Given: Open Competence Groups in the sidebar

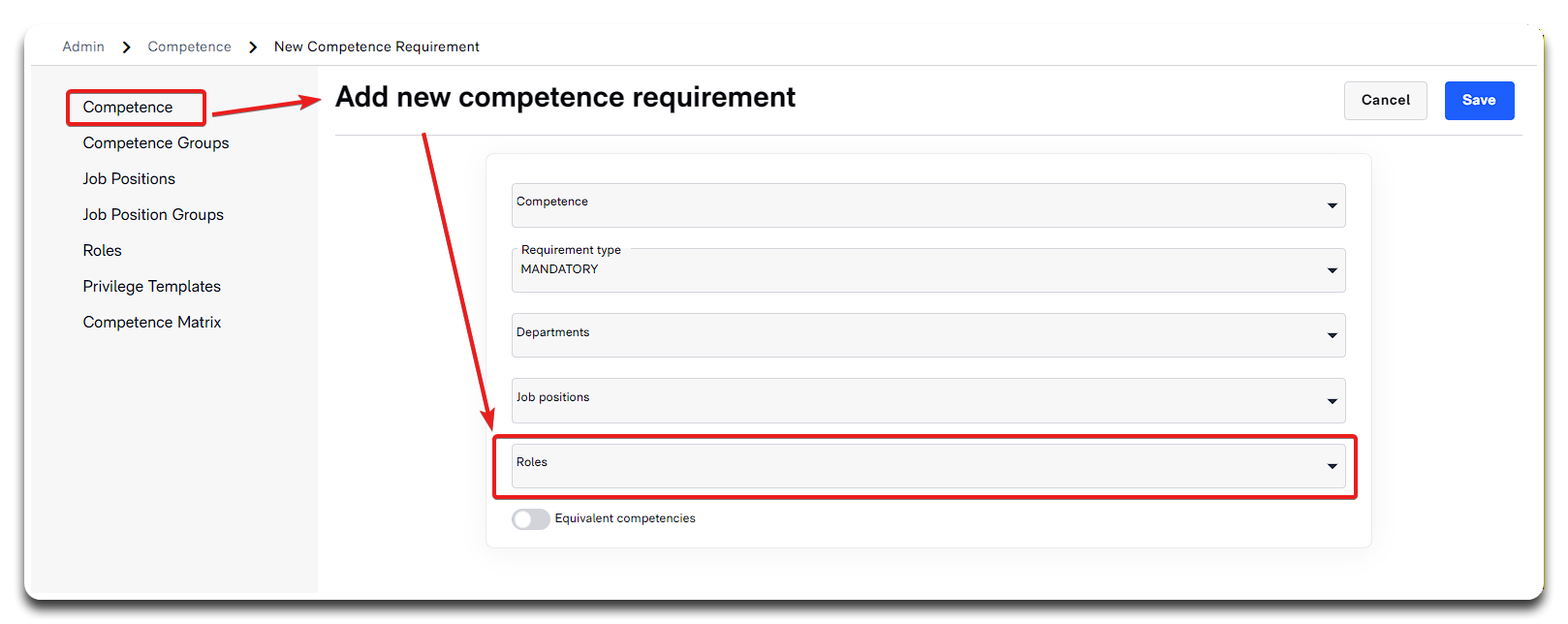Looking at the screenshot, I should (x=156, y=143).
